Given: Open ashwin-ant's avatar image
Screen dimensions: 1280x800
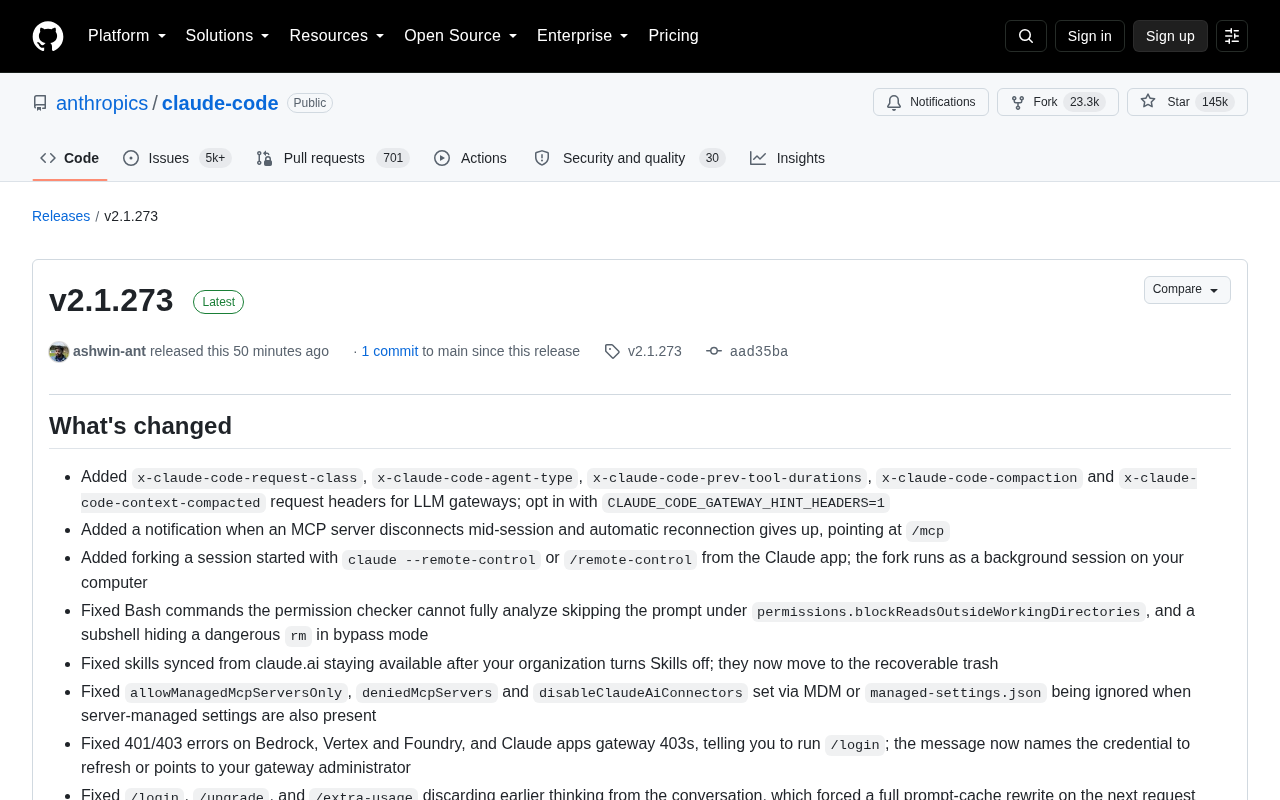Looking at the screenshot, I should pyautogui.click(x=59, y=352).
